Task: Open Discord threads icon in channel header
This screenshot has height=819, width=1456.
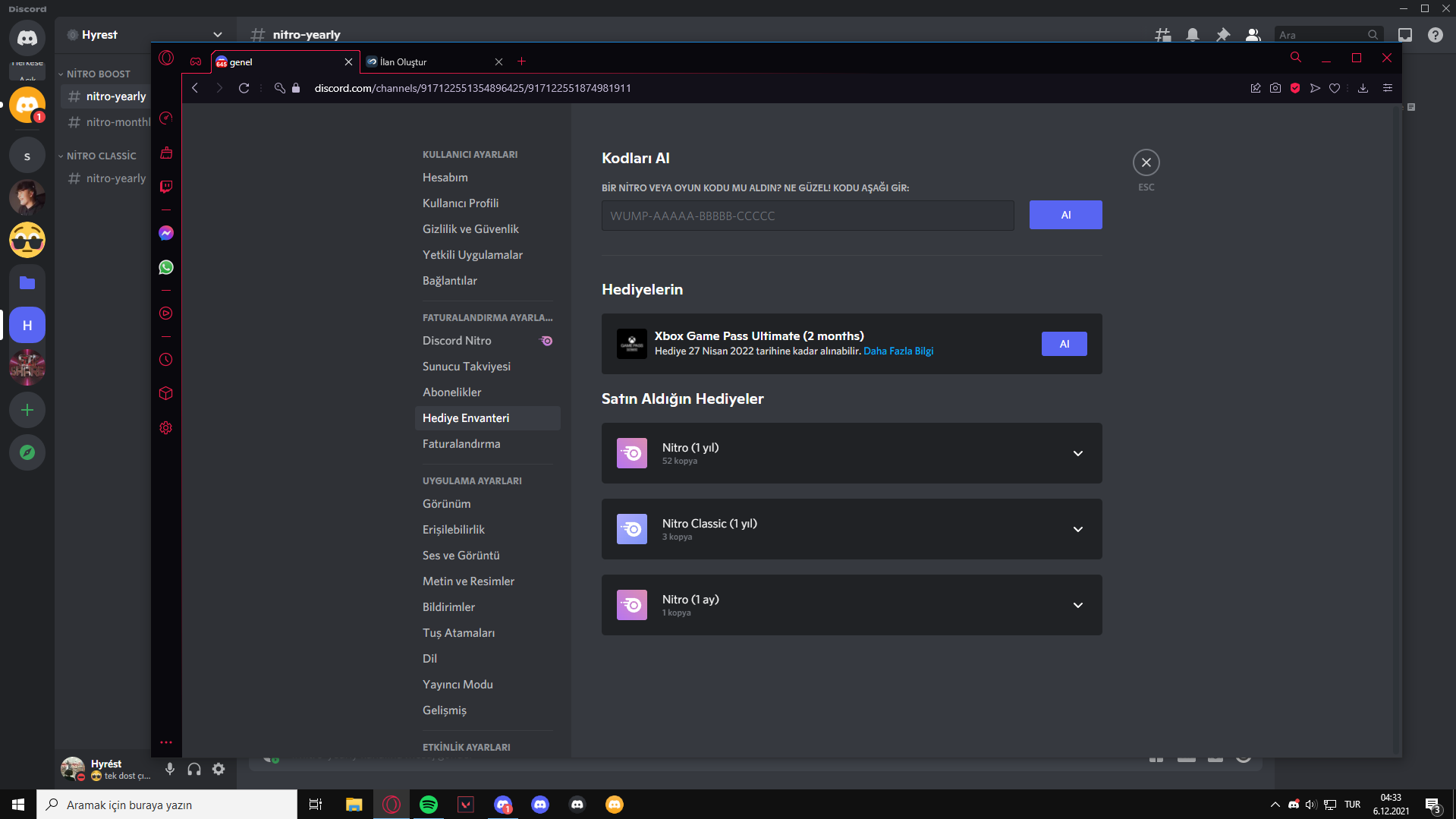Action: [1162, 35]
